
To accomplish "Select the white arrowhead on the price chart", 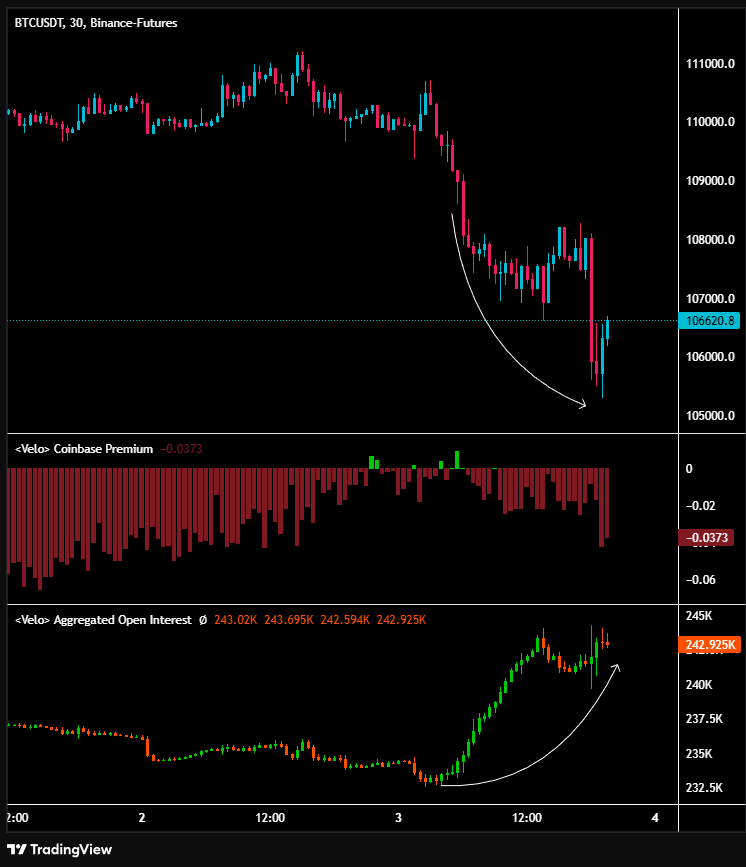I will click(582, 404).
